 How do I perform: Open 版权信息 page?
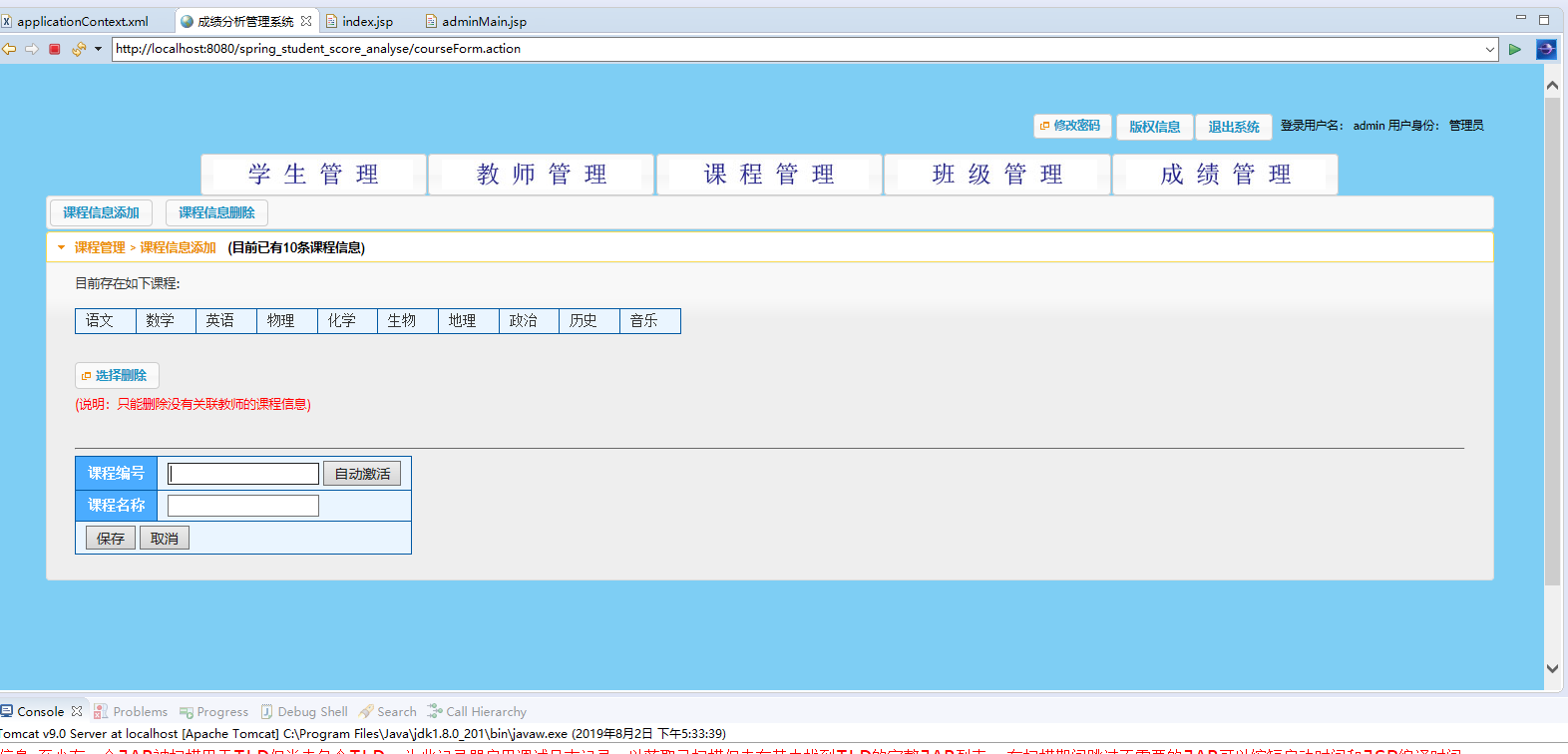tap(1155, 127)
